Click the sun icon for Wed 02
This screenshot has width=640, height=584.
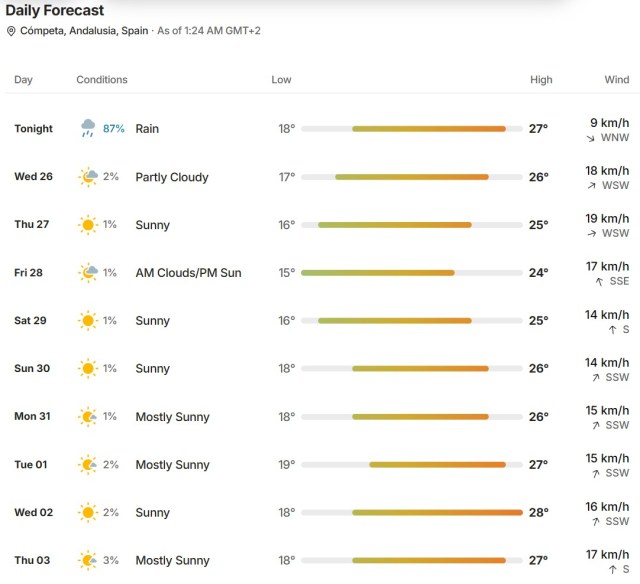click(88, 513)
